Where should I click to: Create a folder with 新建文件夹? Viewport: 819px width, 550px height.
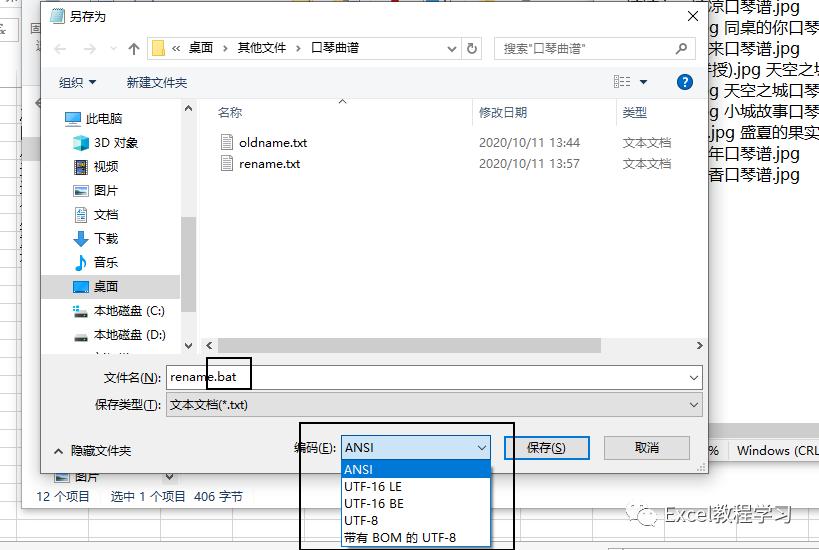point(157,82)
